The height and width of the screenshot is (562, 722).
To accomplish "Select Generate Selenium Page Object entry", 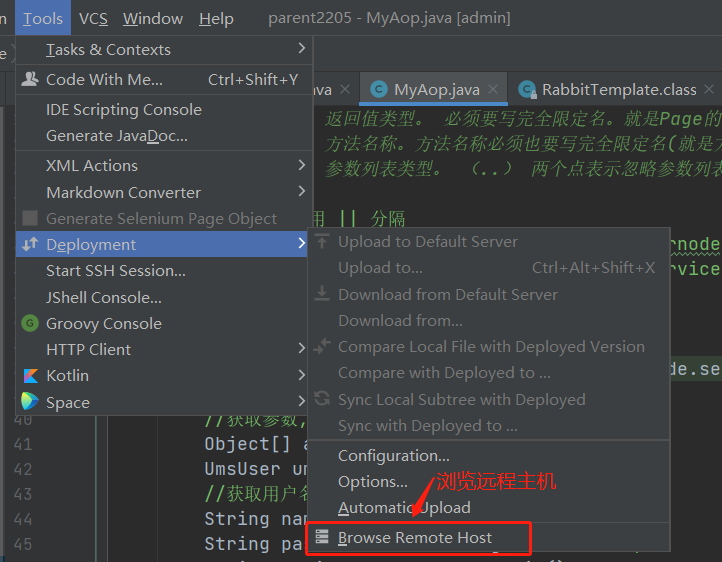I will point(164,219).
